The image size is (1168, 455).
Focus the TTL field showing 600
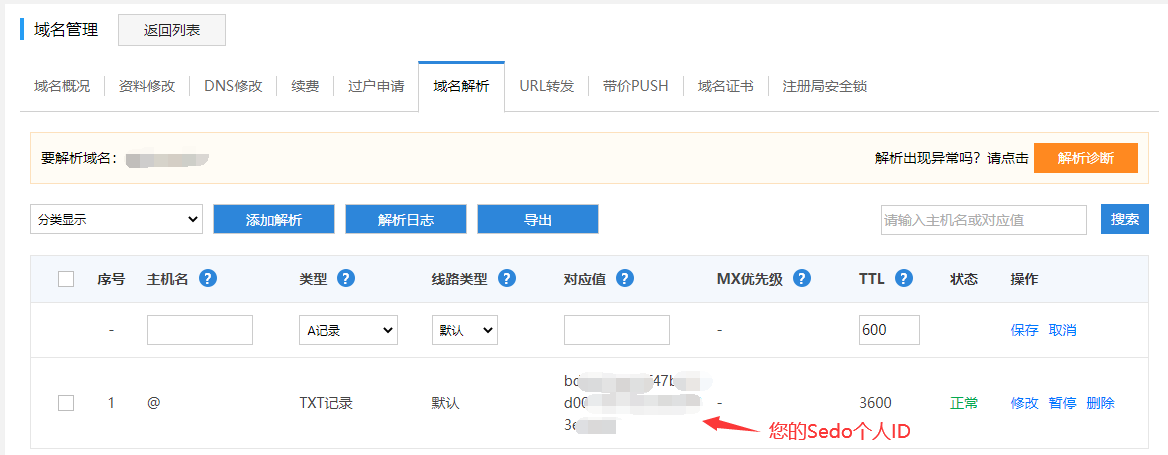click(889, 330)
